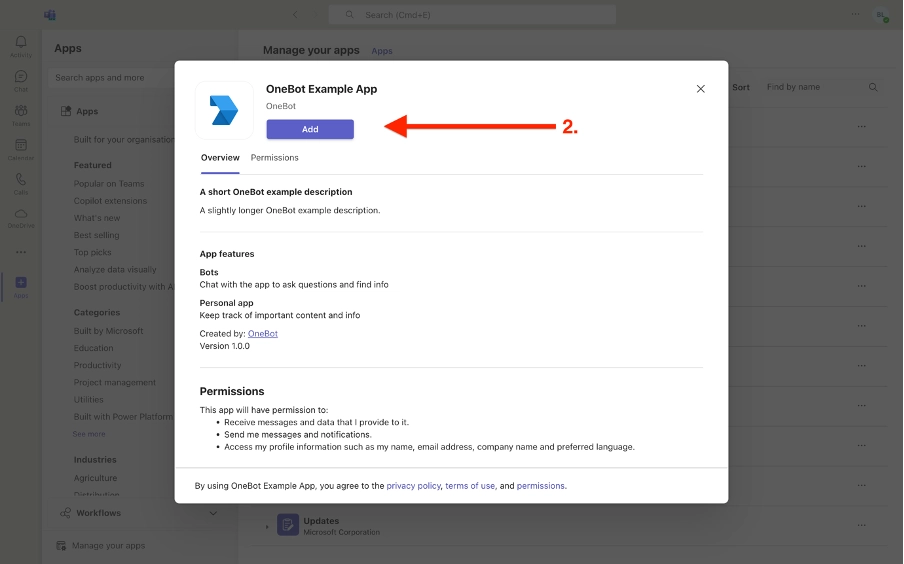Open the terms of use link

pyautogui.click(x=470, y=486)
